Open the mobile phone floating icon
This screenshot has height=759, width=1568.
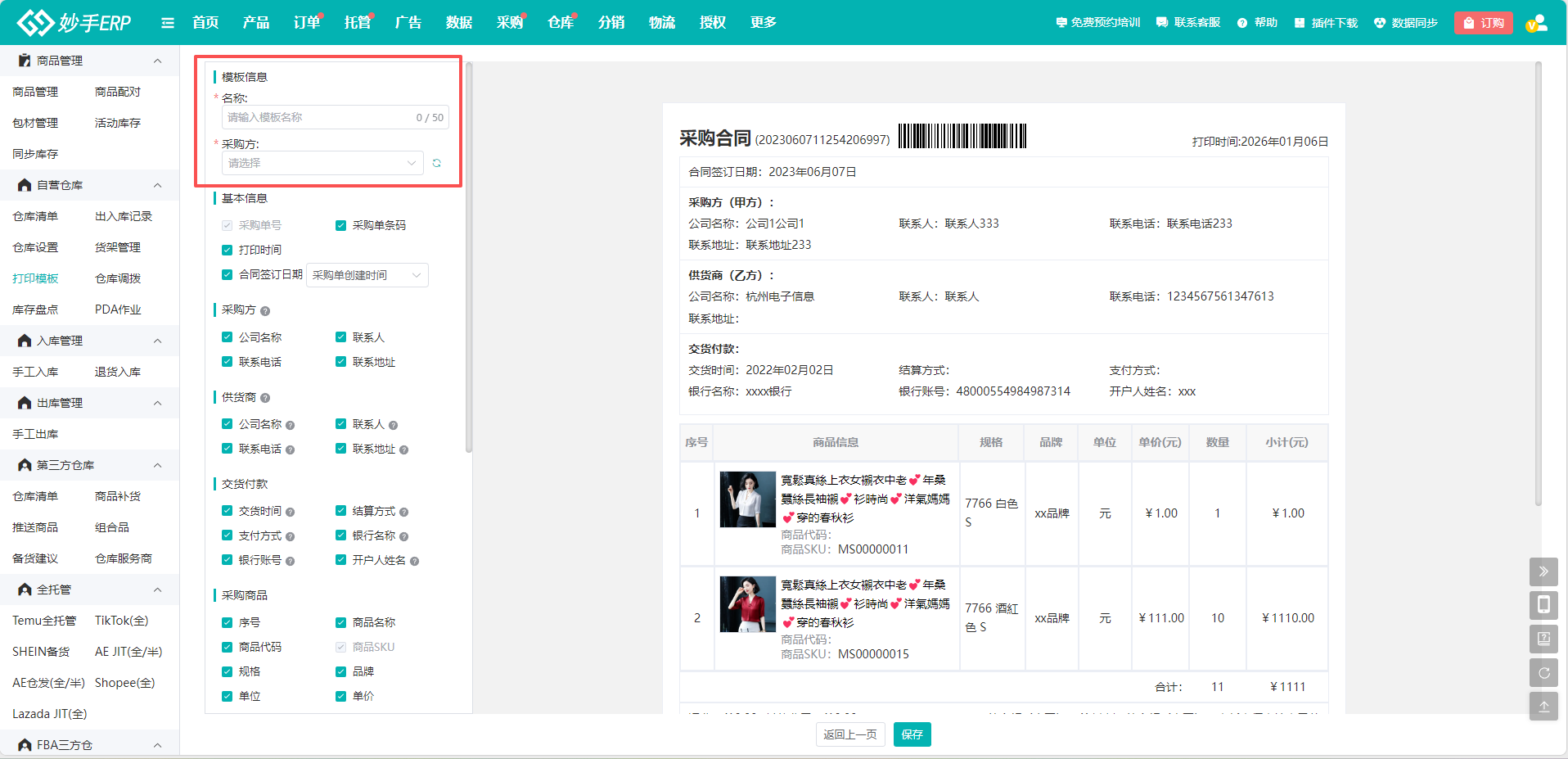(x=1543, y=605)
